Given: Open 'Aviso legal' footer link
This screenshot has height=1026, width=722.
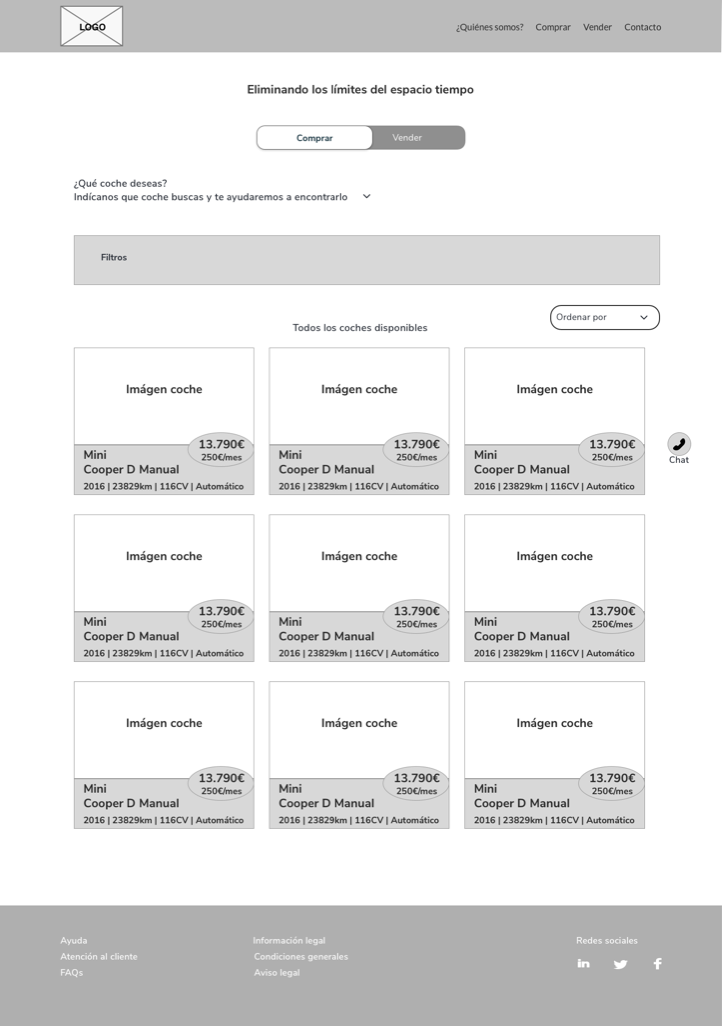Looking at the screenshot, I should coord(276,973).
